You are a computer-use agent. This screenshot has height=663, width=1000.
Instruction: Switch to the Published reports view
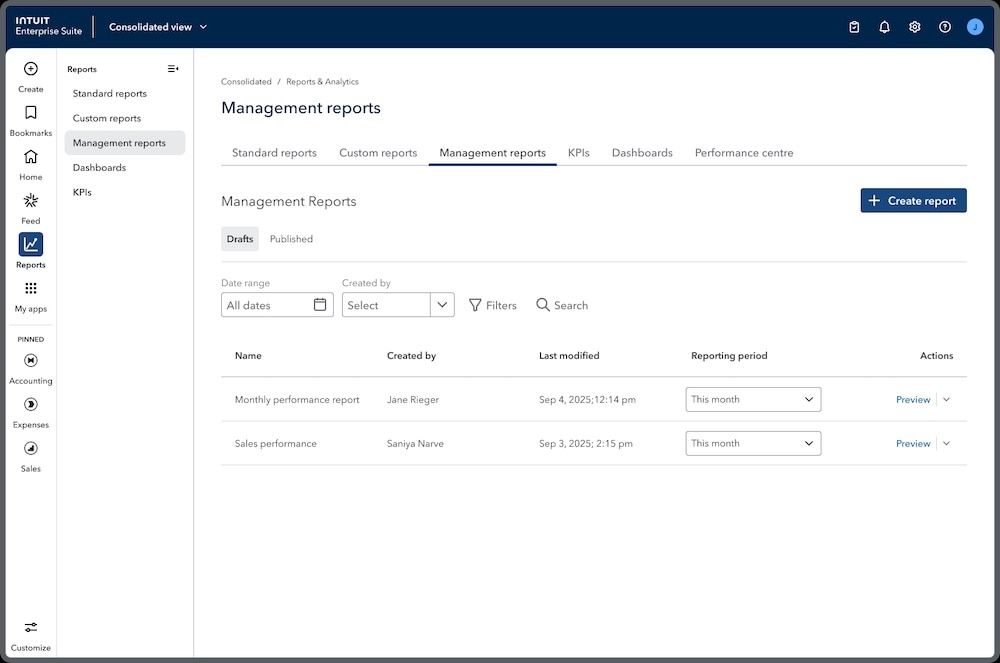[291, 239]
